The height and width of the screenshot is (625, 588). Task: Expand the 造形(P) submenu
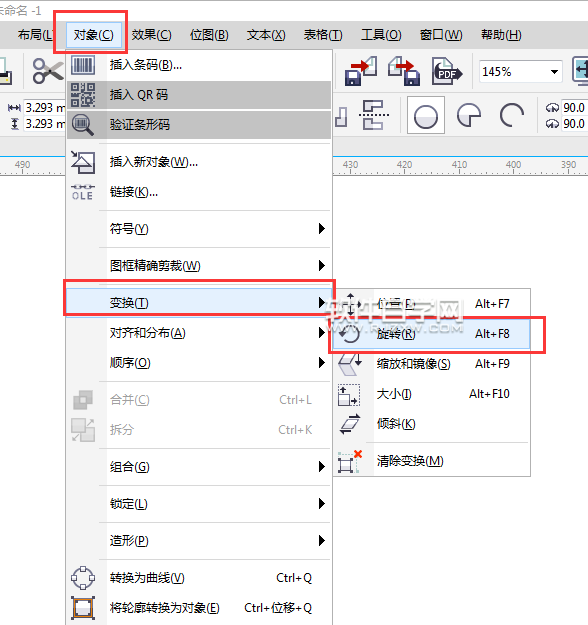click(x=199, y=541)
